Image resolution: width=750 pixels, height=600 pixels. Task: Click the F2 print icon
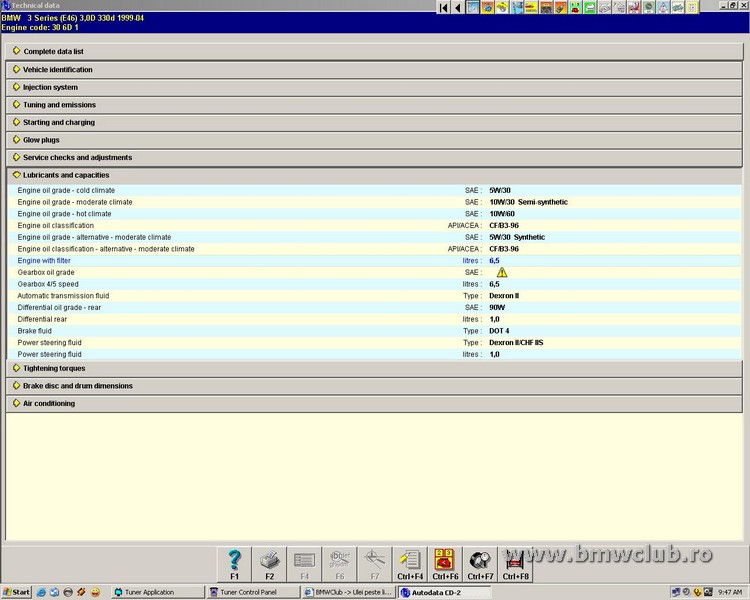tap(270, 562)
